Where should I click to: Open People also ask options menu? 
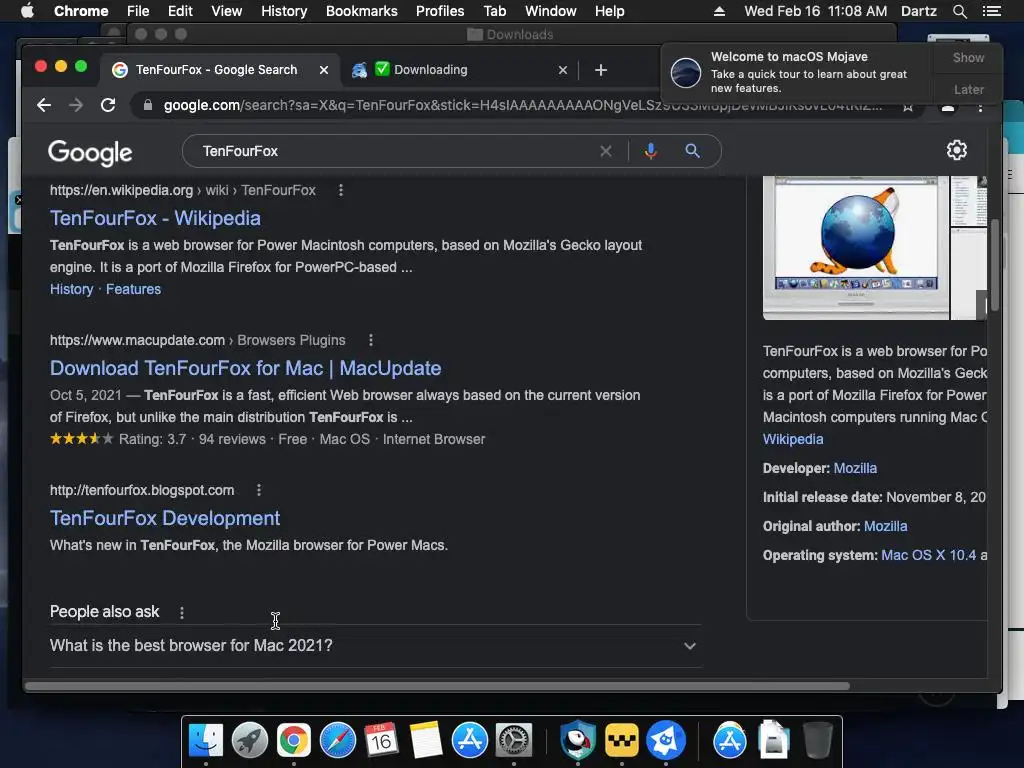coord(182,613)
